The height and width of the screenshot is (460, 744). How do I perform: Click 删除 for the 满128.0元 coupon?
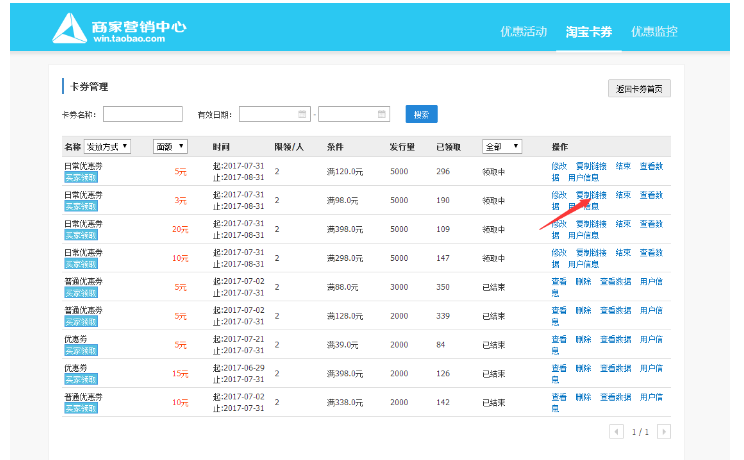583,311
